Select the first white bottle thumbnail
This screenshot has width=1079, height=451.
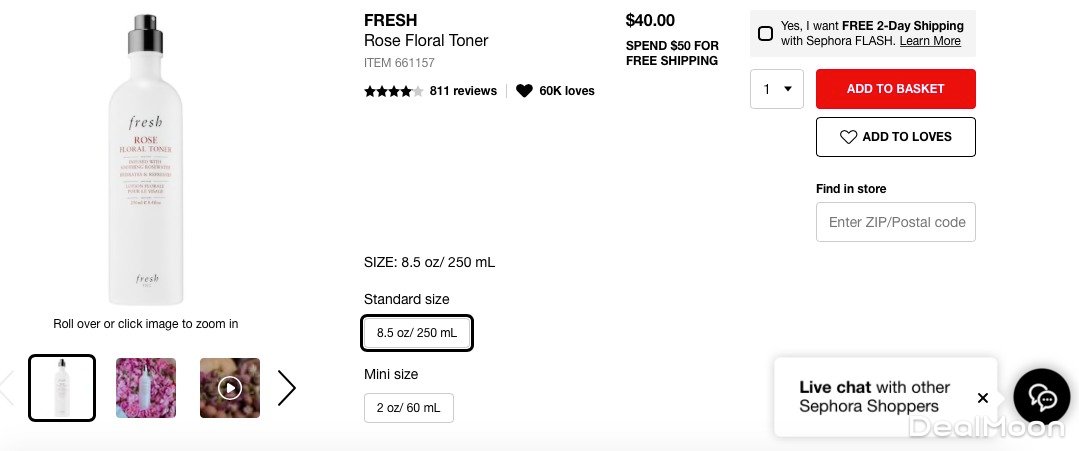coord(62,388)
